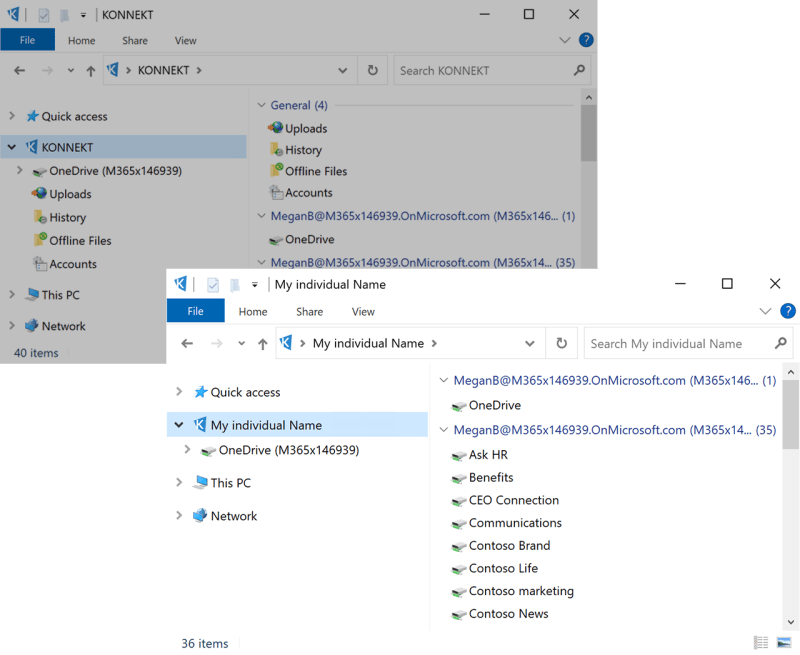Click up arrow in KONNEKT window
Image resolution: width=800 pixels, height=655 pixels.
pyautogui.click(x=90, y=71)
